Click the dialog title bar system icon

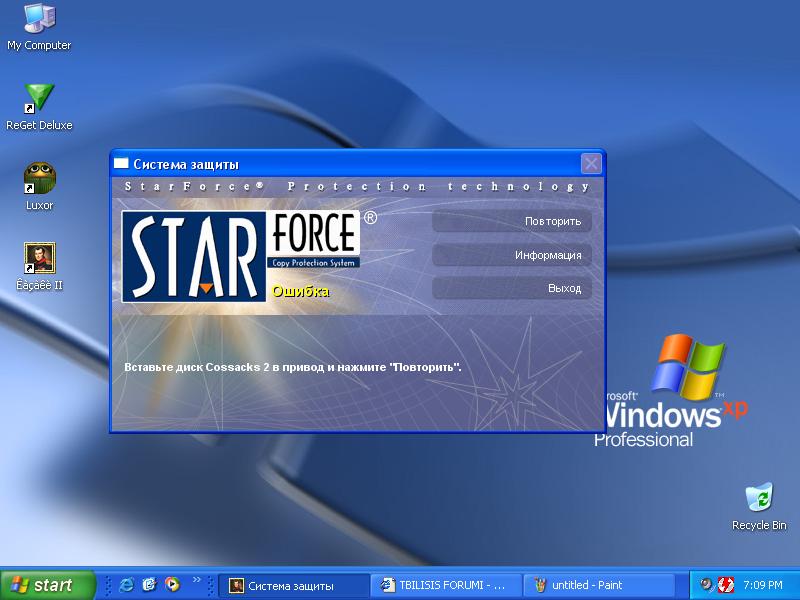[121, 164]
